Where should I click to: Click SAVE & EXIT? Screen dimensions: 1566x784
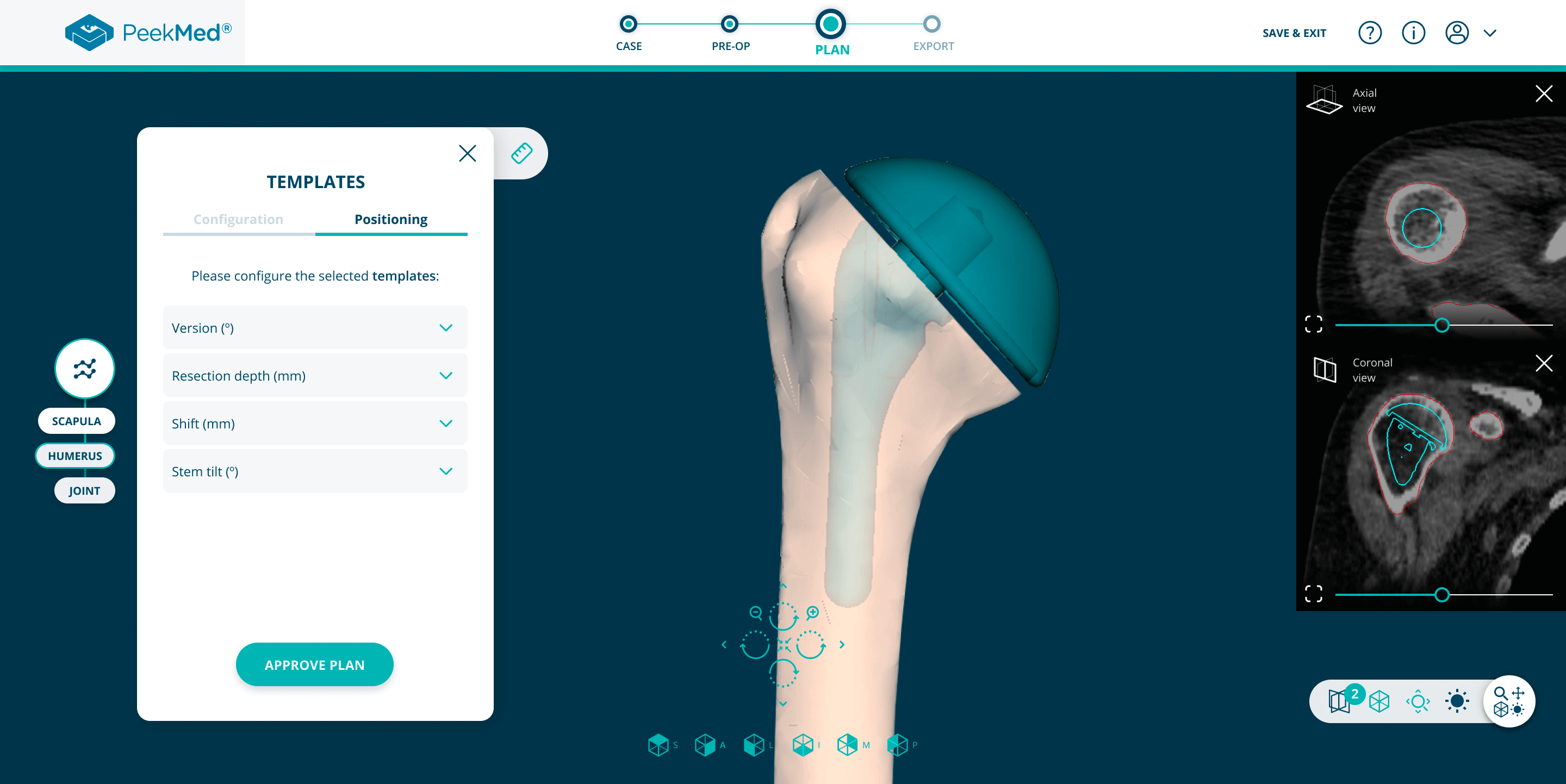[x=1294, y=33]
